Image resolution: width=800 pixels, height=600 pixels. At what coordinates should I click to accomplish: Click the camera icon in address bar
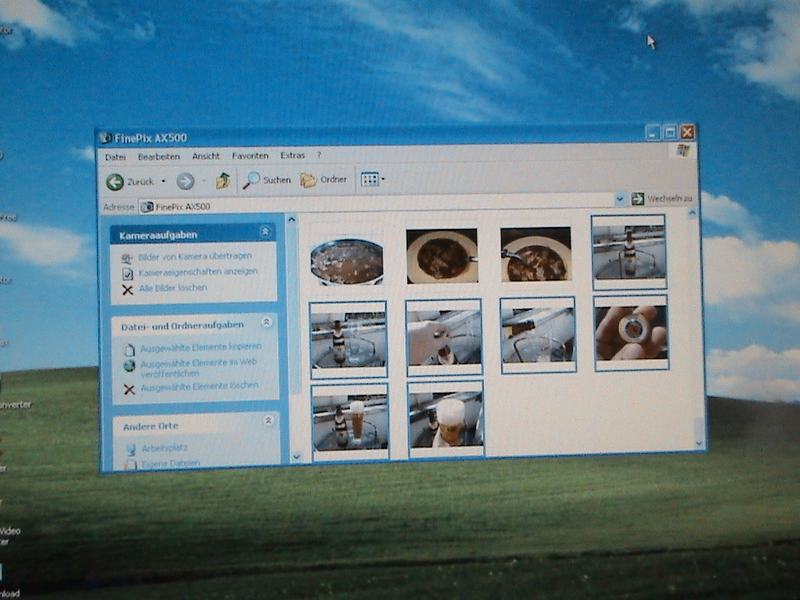pos(147,207)
